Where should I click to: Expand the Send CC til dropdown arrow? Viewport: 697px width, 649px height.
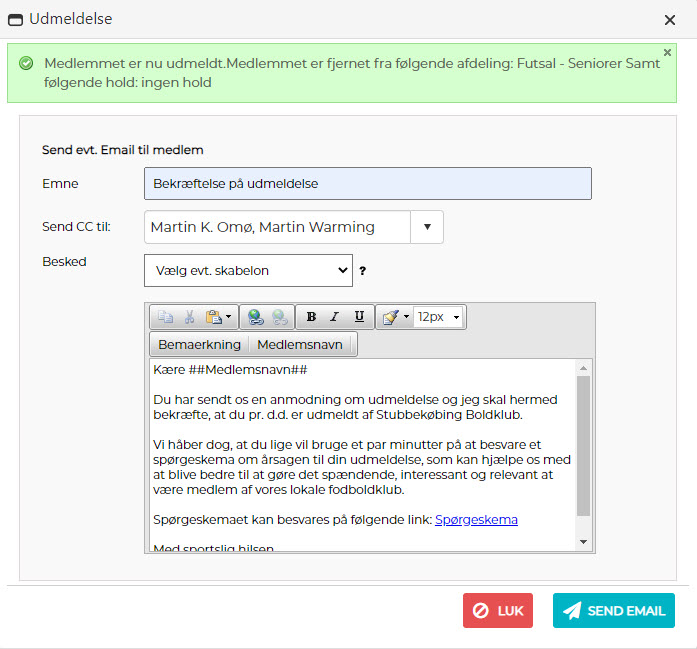427,227
